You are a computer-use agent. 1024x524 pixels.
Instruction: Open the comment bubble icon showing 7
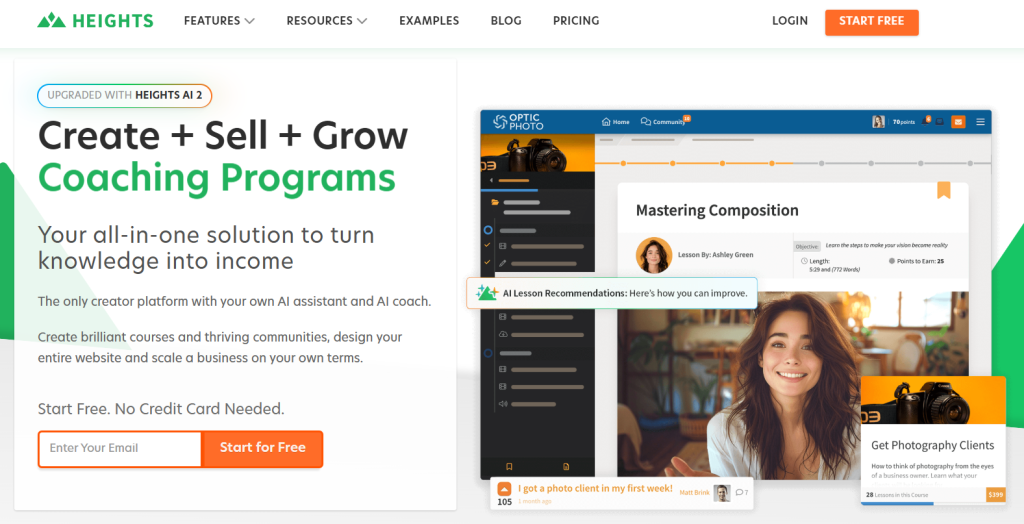click(x=739, y=493)
